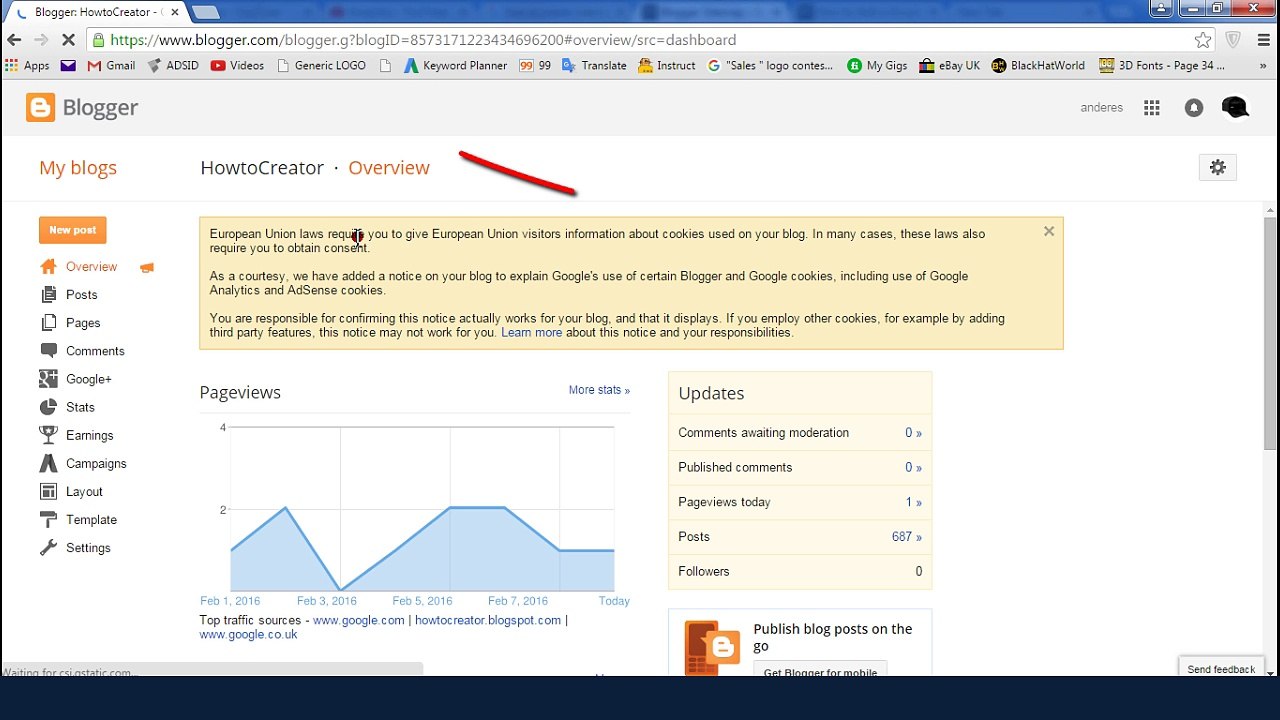This screenshot has height=720, width=1280.
Task: Create a New post
Action: coord(73,230)
